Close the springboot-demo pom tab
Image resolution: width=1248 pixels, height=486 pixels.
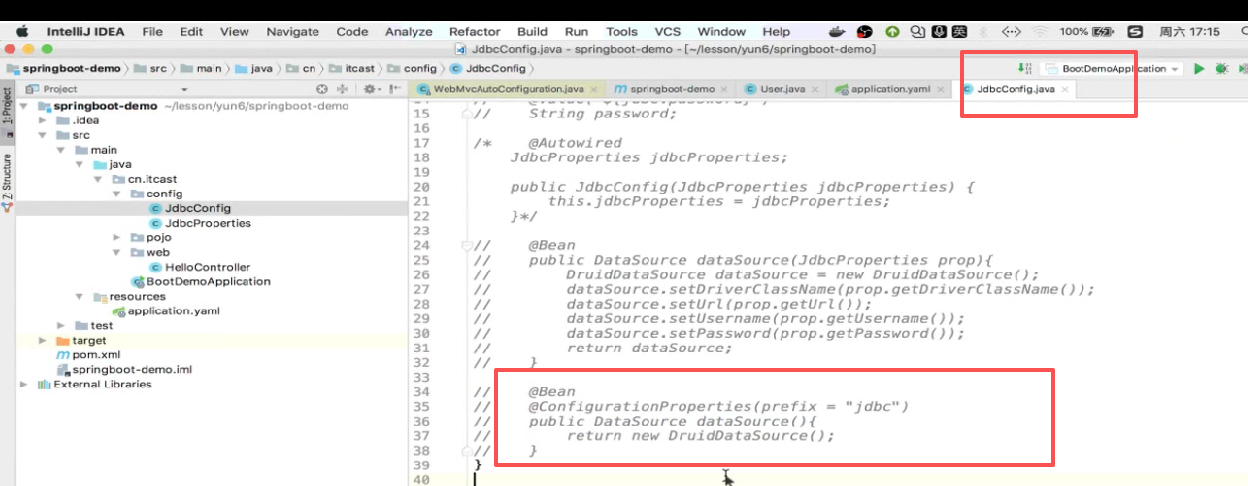(725, 89)
